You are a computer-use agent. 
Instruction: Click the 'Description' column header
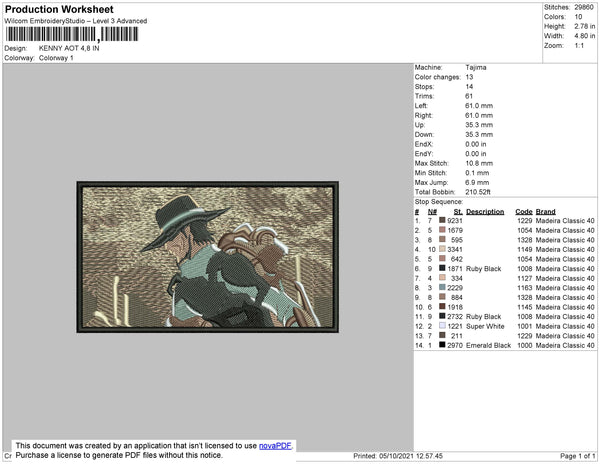point(485,212)
